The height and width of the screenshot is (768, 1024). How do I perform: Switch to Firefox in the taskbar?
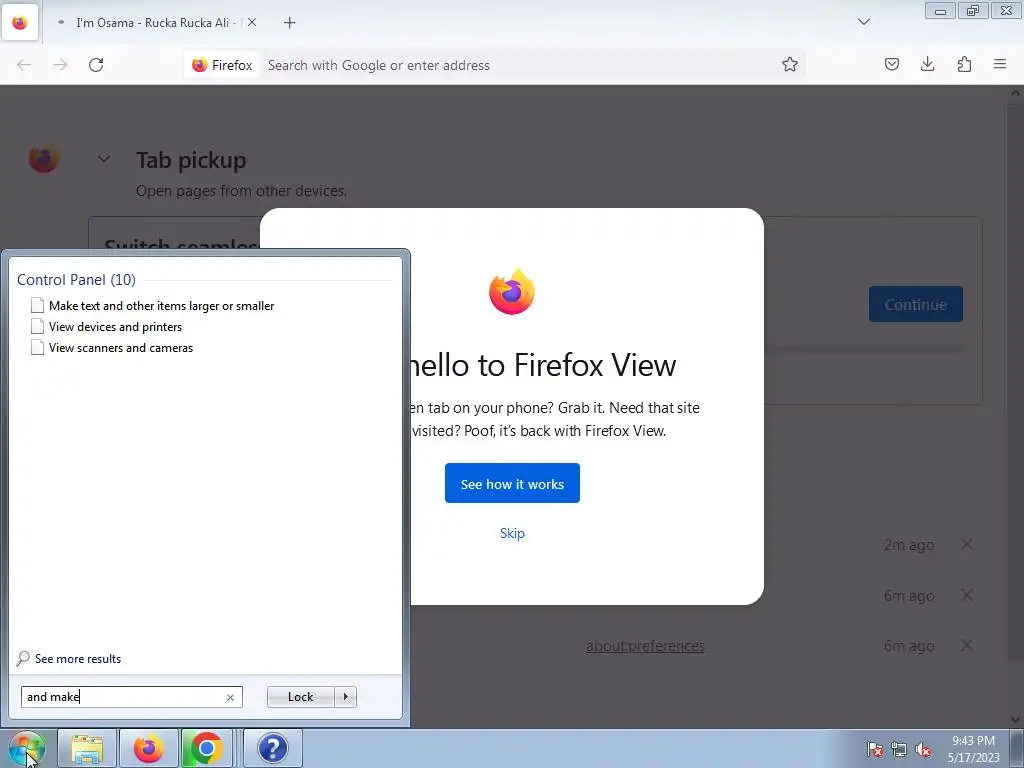[149, 748]
